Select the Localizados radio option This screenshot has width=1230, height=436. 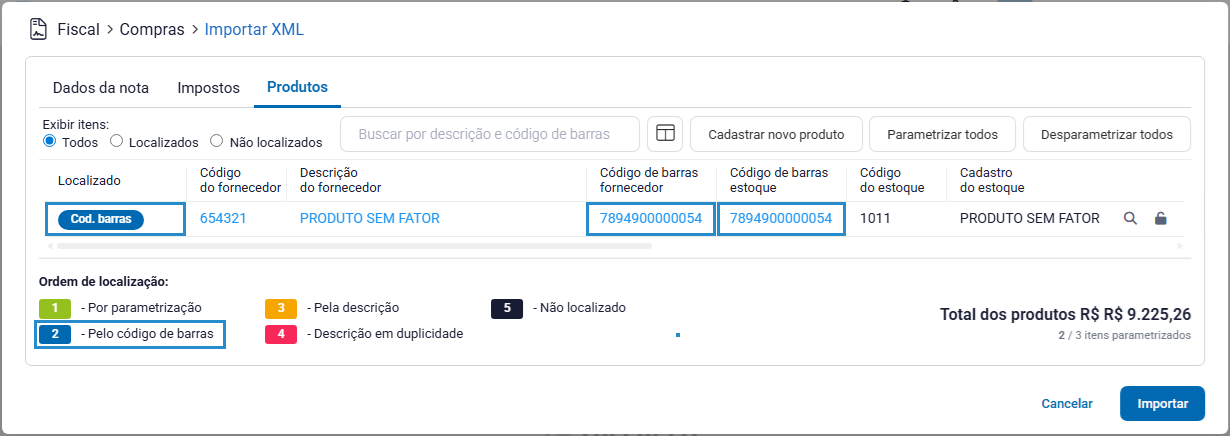pyautogui.click(x=116, y=142)
